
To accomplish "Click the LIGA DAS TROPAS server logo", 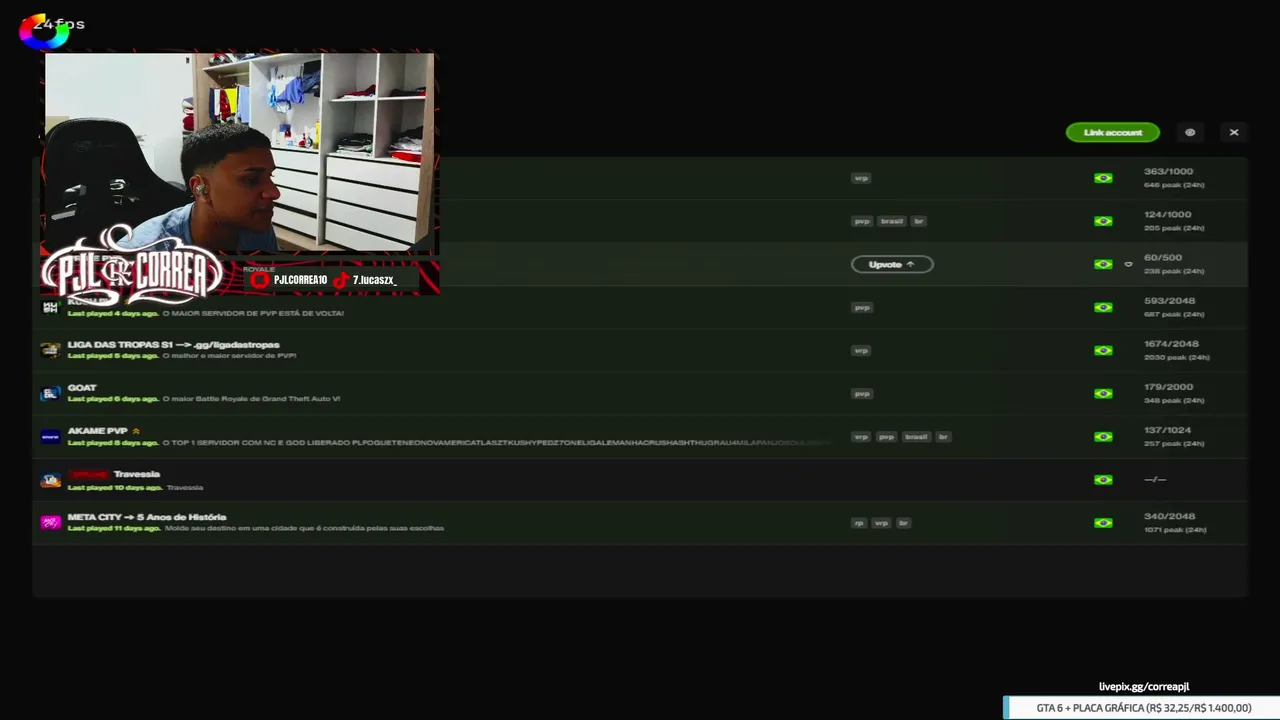I will tap(50, 350).
